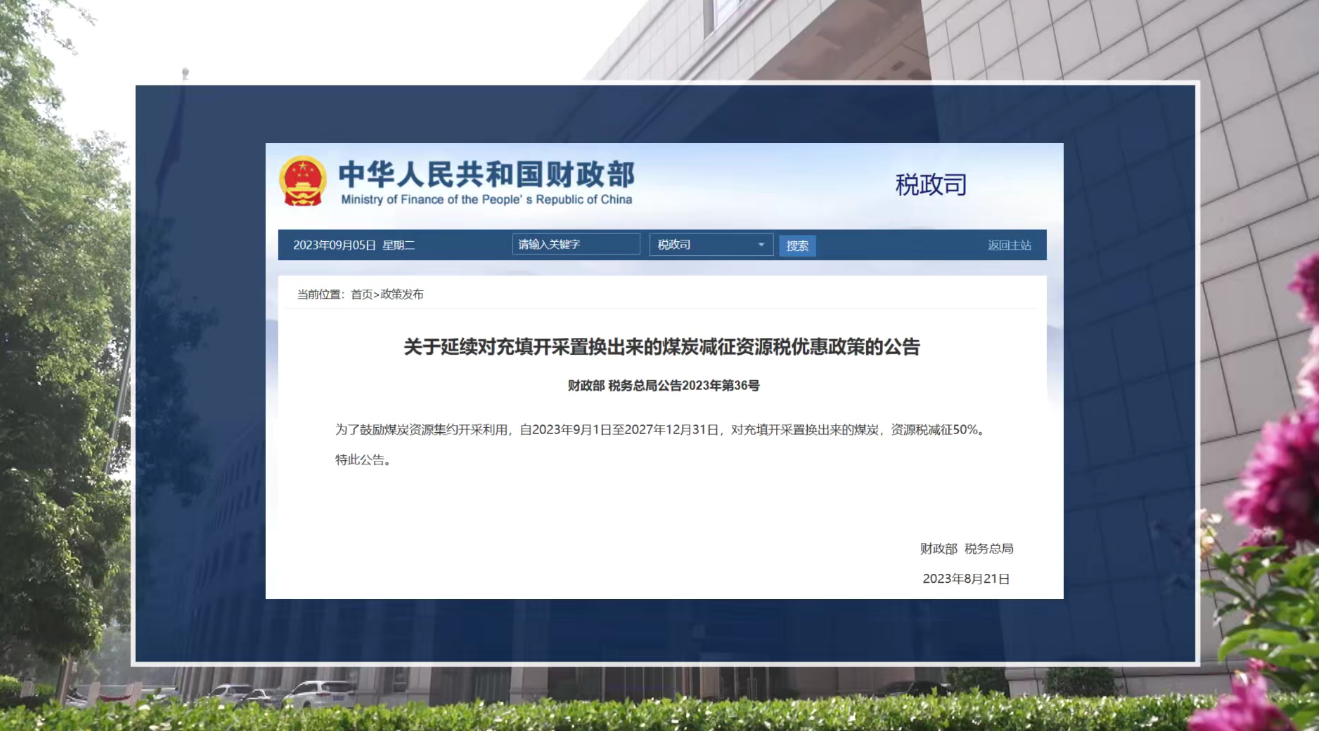Screen dimensions: 1319x731
Task: Open the 首页 breadcrumb link
Action: (x=361, y=294)
